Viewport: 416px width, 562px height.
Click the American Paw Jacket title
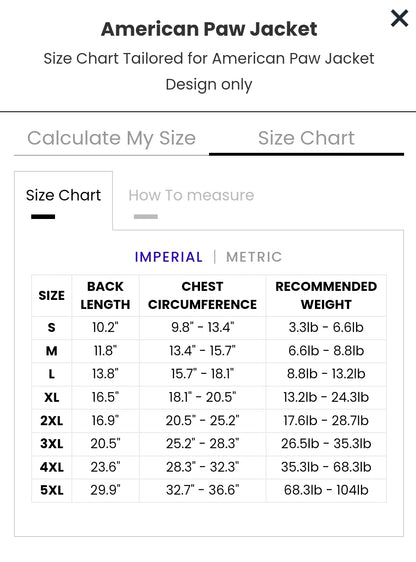[209, 29]
